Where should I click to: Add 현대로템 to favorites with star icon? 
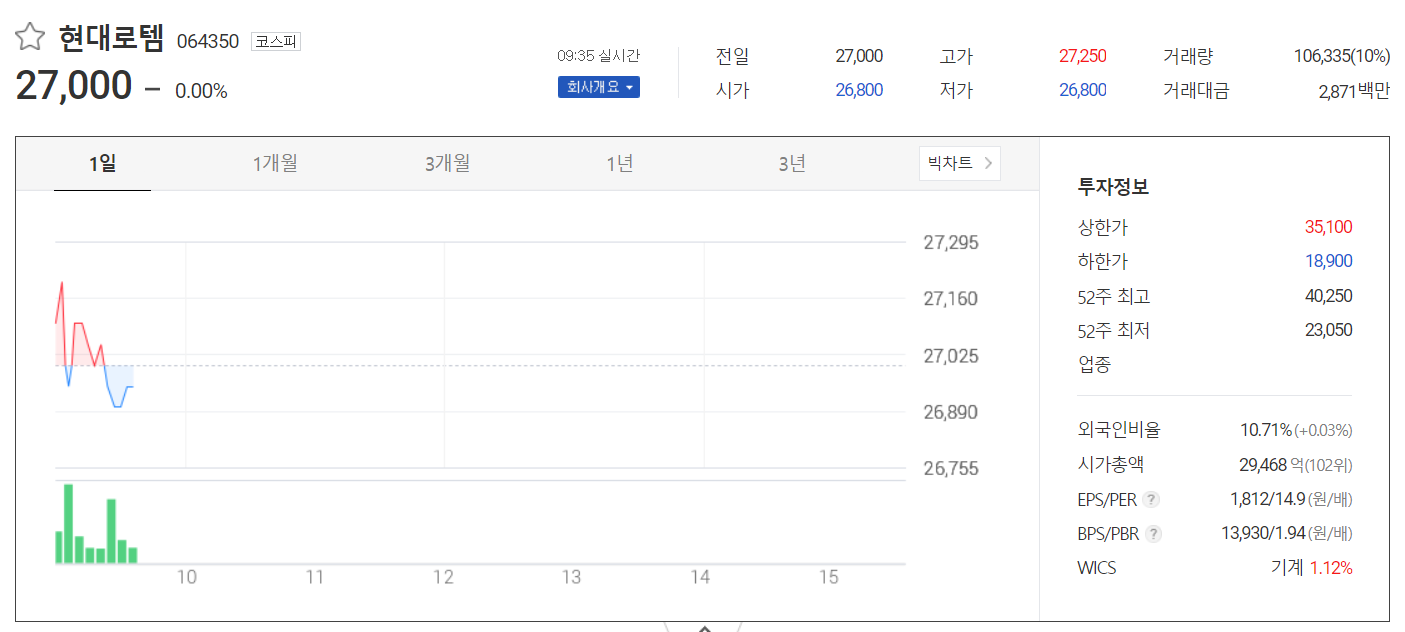click(x=30, y=38)
